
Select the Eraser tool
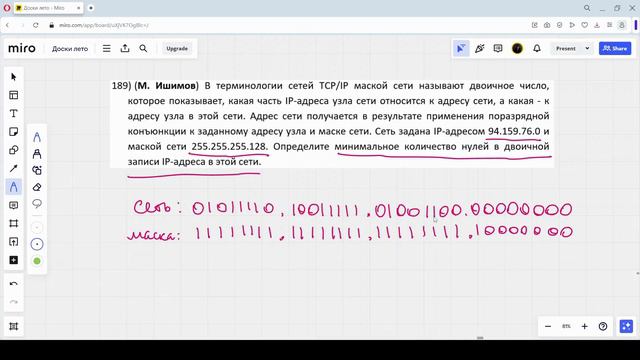[37, 187]
